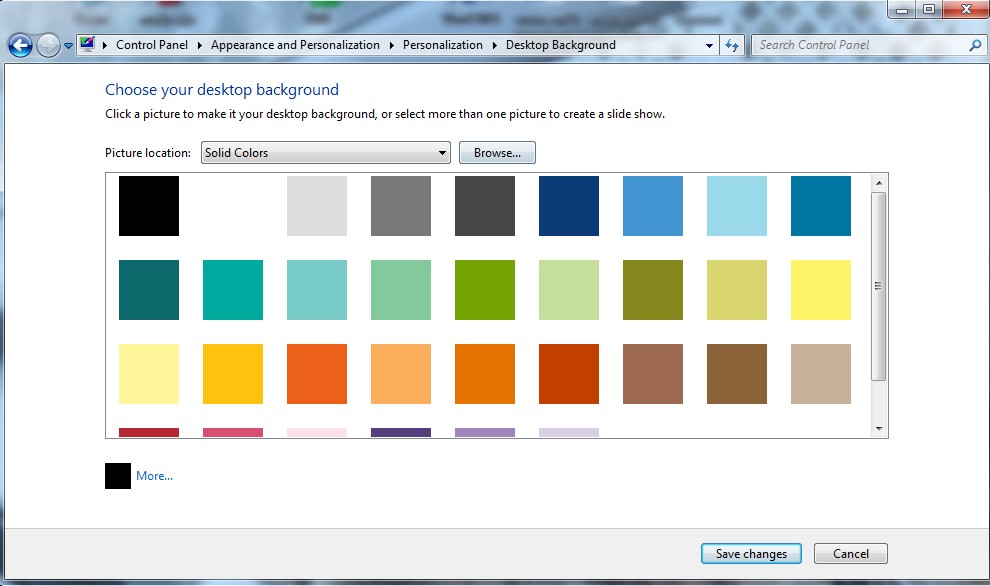Pick the white color swatch
Viewport: 990px width, 586px height.
pyautogui.click(x=233, y=206)
